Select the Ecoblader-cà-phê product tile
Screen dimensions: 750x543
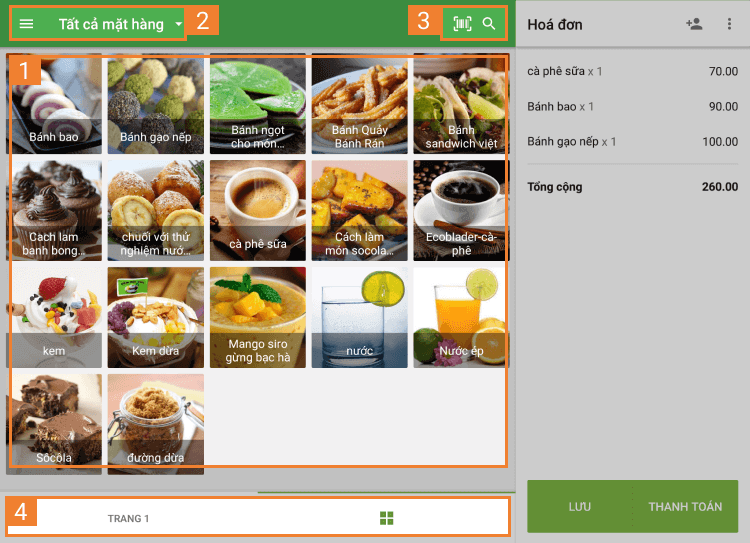[462, 211]
